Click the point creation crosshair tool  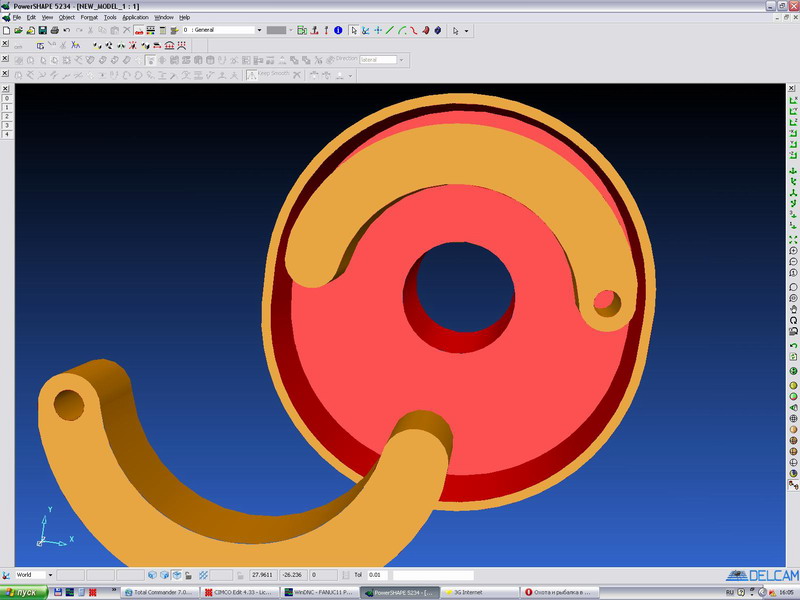click(377, 31)
